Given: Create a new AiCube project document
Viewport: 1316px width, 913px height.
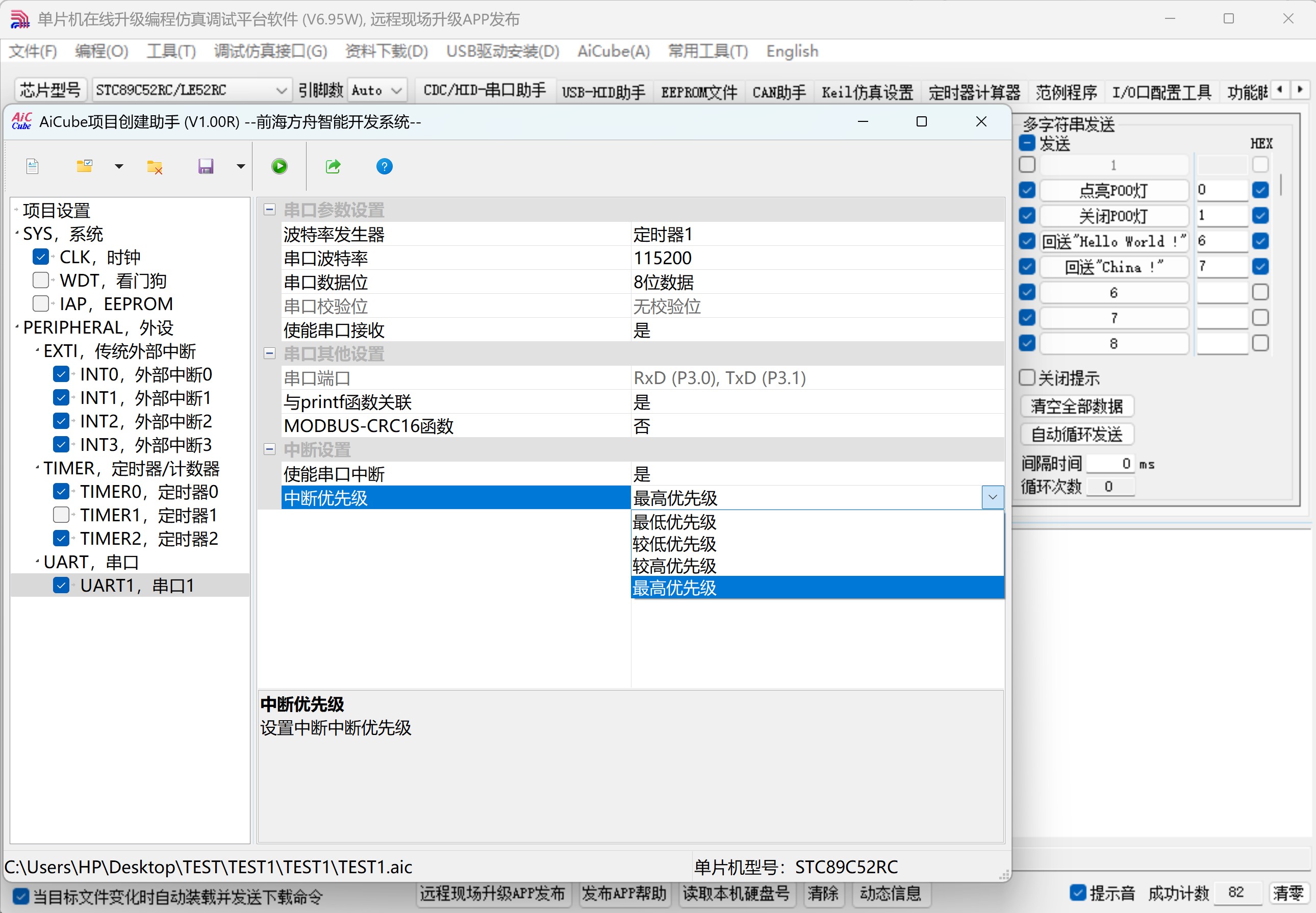Looking at the screenshot, I should coord(33,166).
